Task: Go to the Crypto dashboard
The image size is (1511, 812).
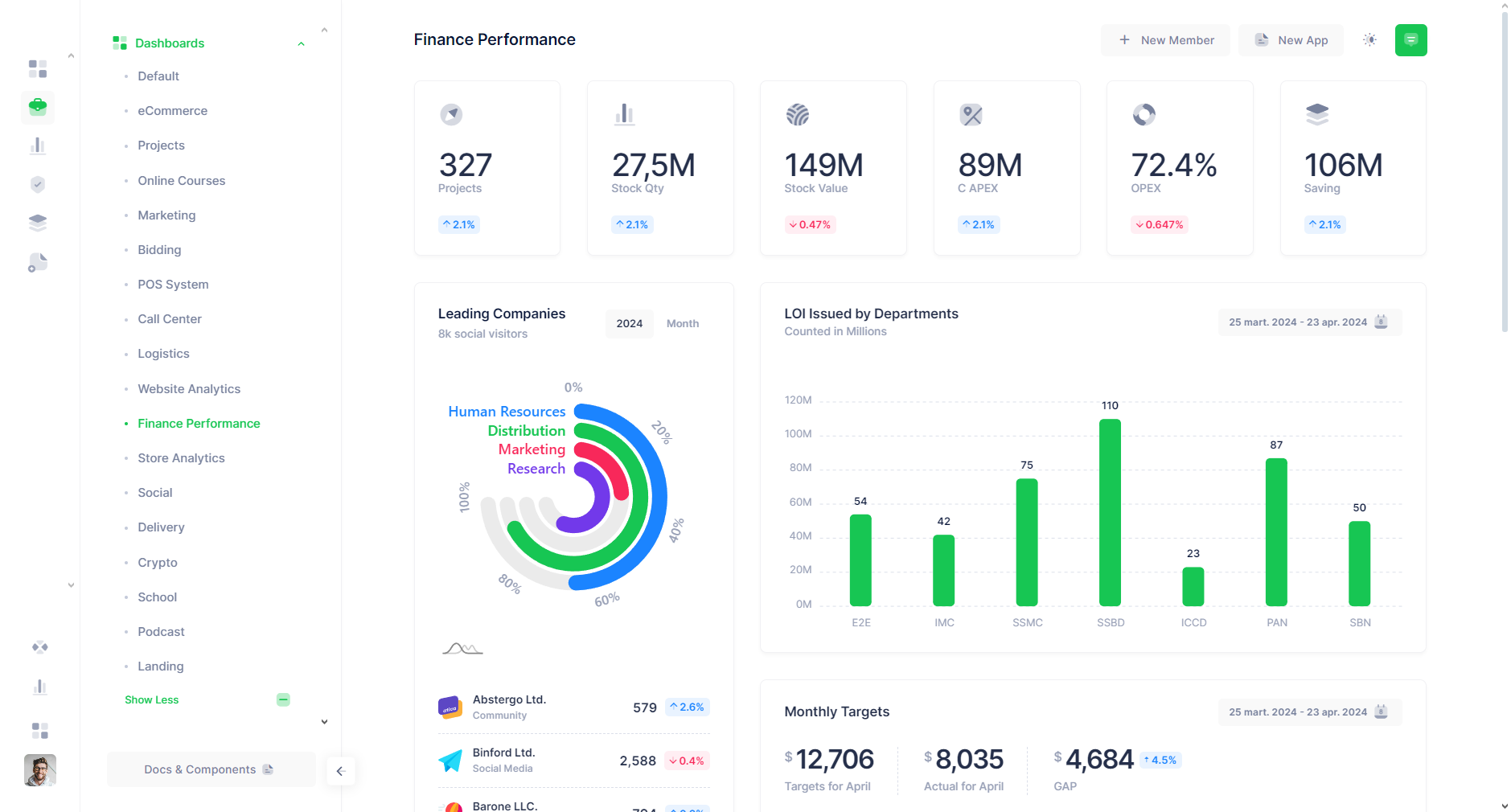Action: click(158, 563)
